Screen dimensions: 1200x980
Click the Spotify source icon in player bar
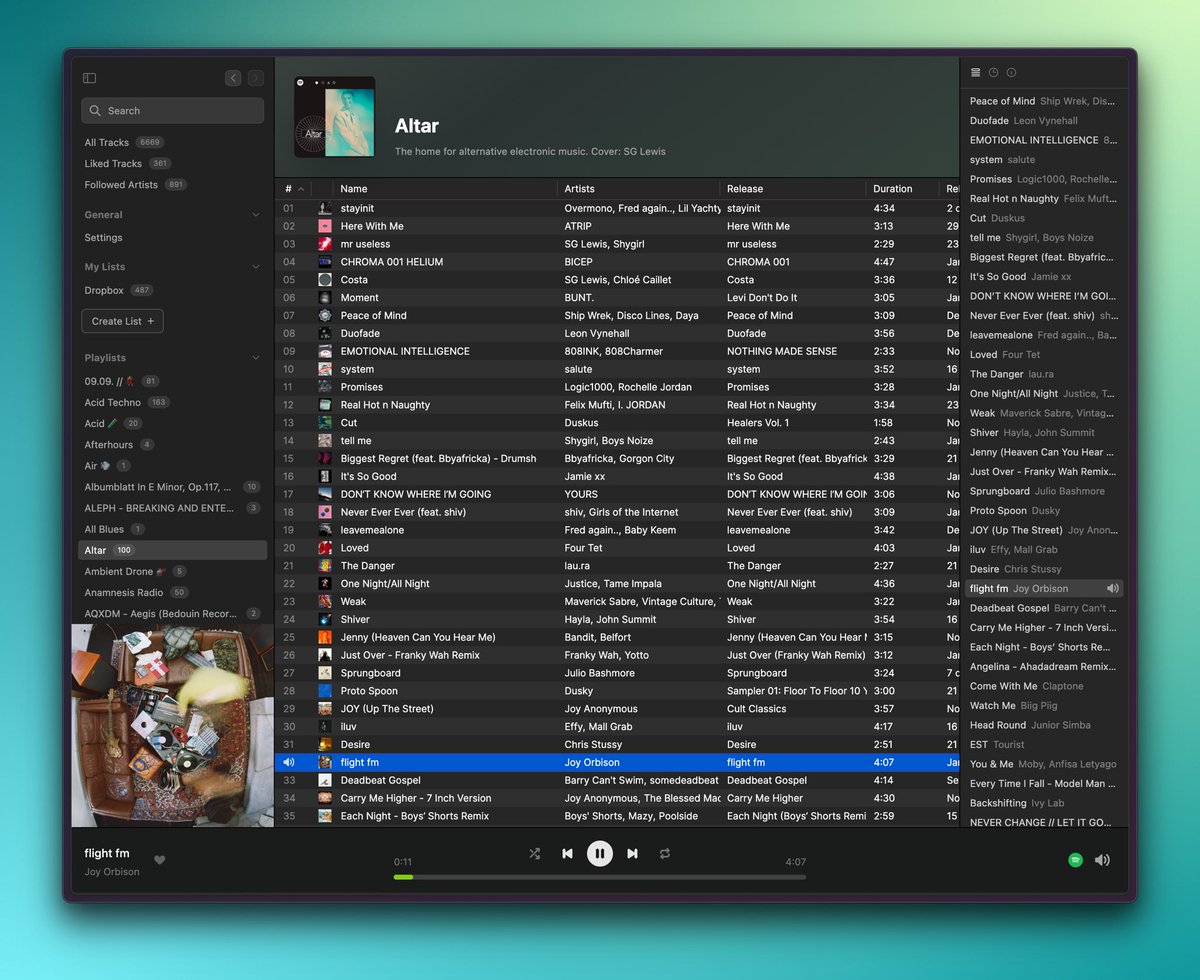(x=1075, y=859)
